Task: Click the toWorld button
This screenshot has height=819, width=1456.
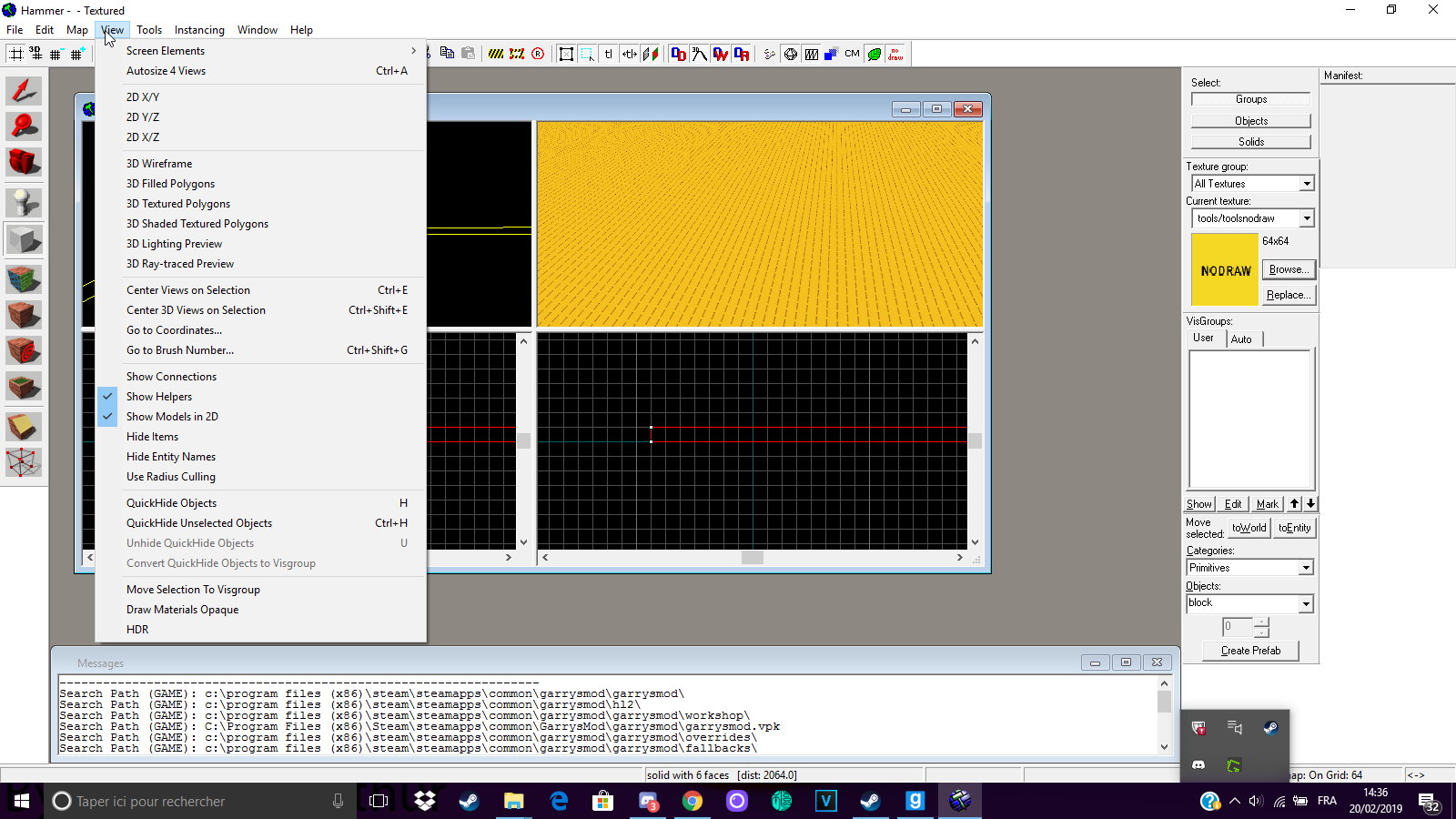Action: pyautogui.click(x=1249, y=528)
